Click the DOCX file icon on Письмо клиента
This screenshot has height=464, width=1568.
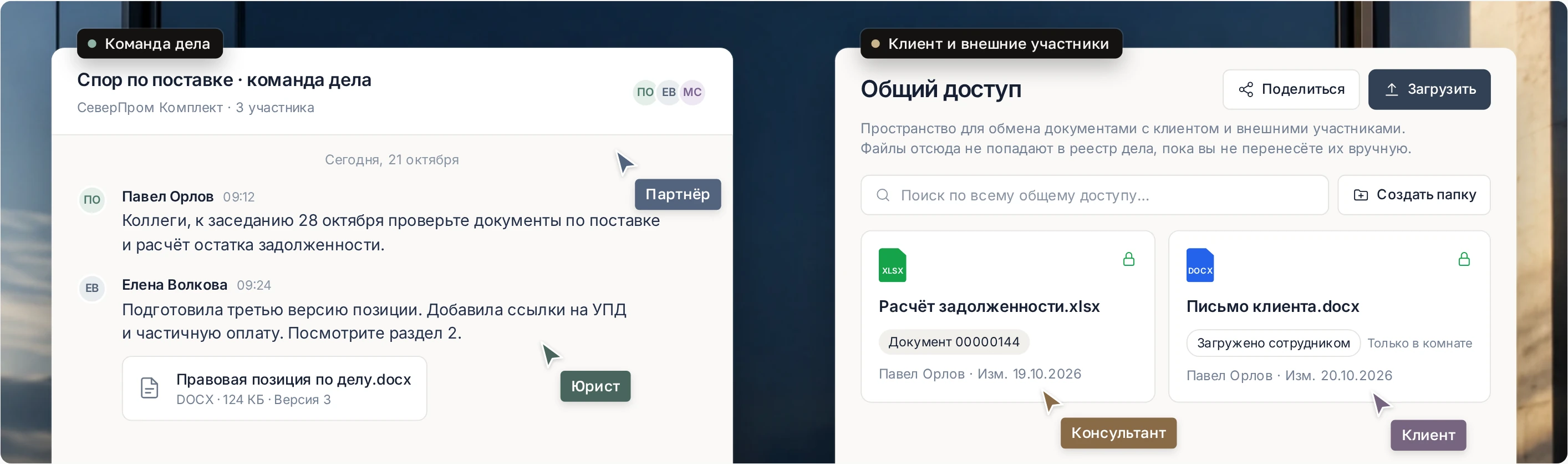click(x=1200, y=265)
